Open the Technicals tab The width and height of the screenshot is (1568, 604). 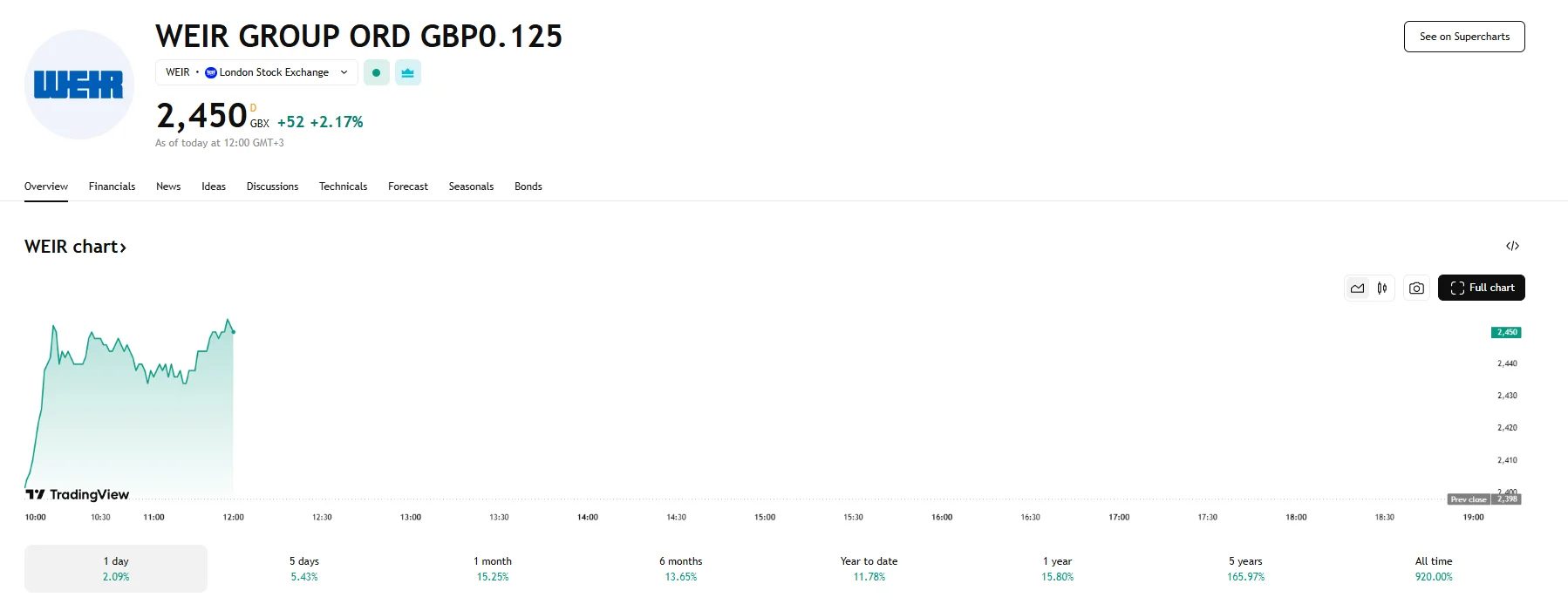click(343, 186)
